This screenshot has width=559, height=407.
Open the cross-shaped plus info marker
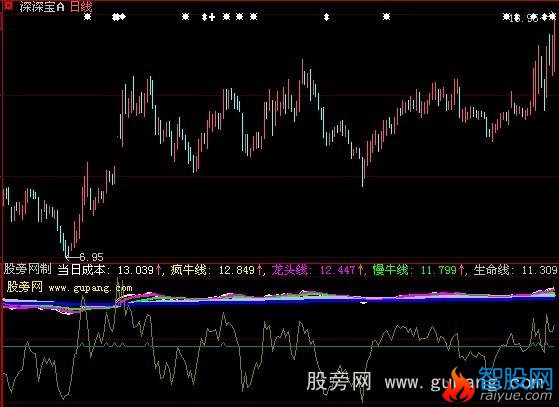(212, 17)
